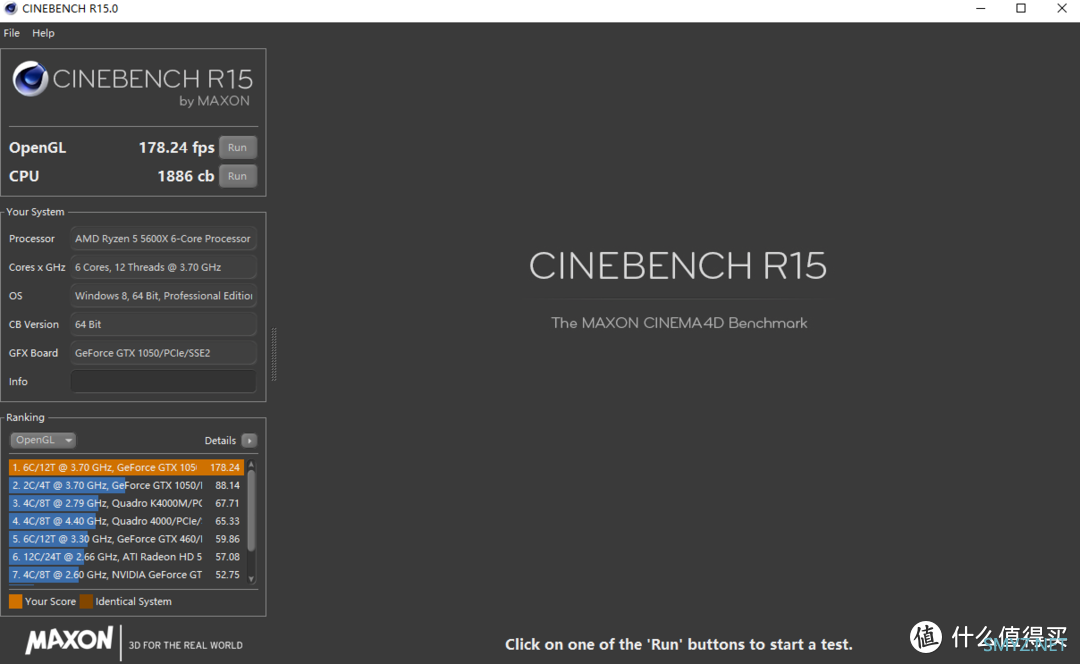Click the brown Identical System legend swatch
The image size is (1080, 664).
(86, 602)
